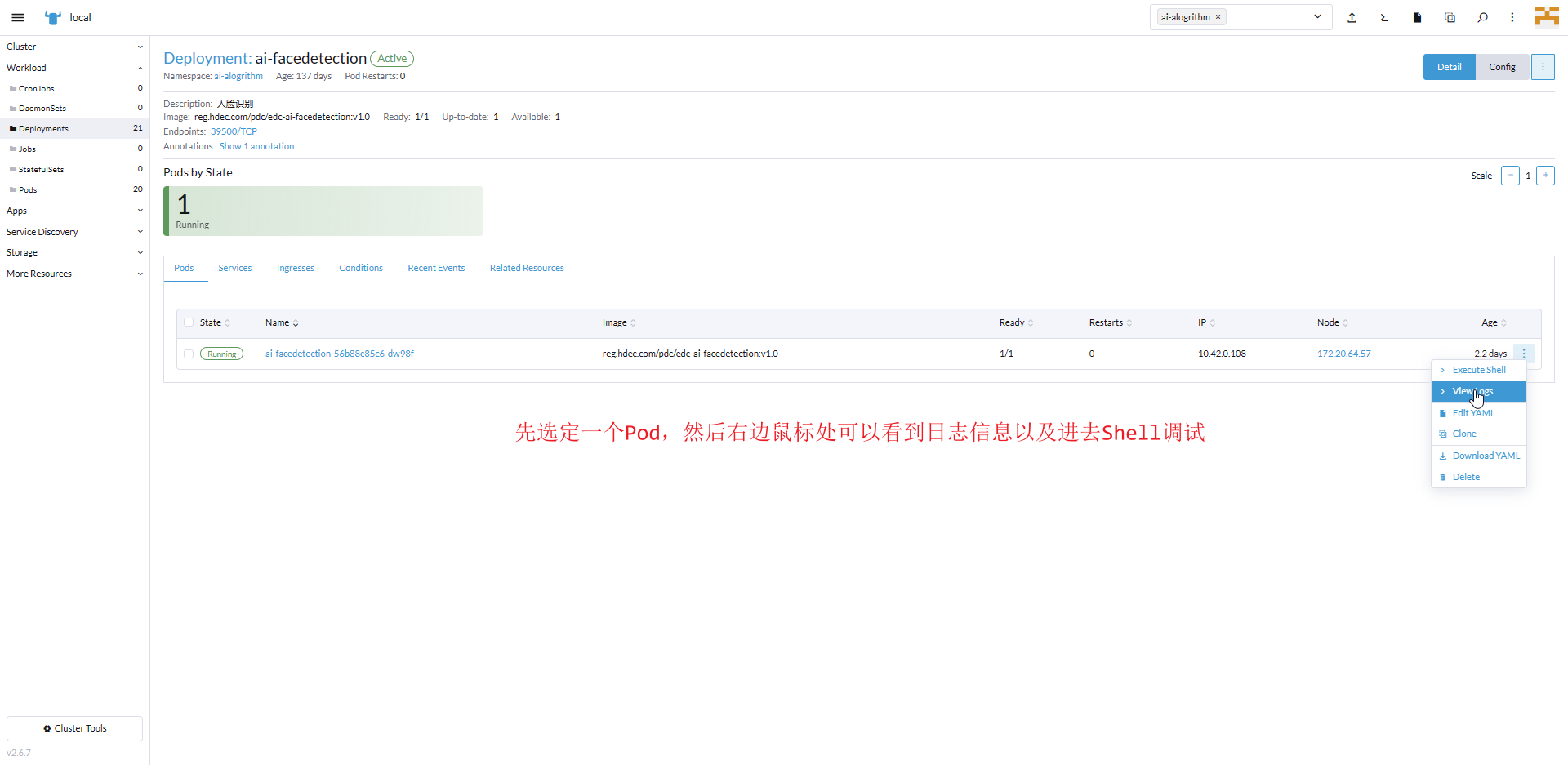Switch to the Recent Events tab
The height and width of the screenshot is (765, 1568).
click(x=436, y=268)
